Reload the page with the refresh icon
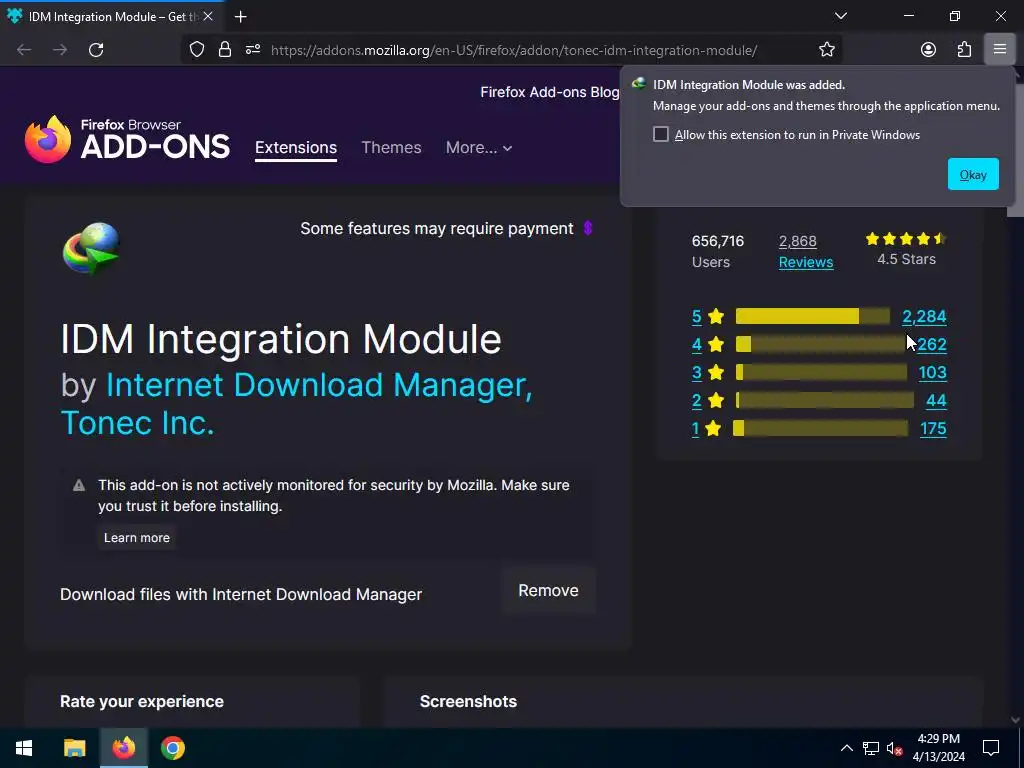The height and width of the screenshot is (768, 1024). pyautogui.click(x=96, y=50)
